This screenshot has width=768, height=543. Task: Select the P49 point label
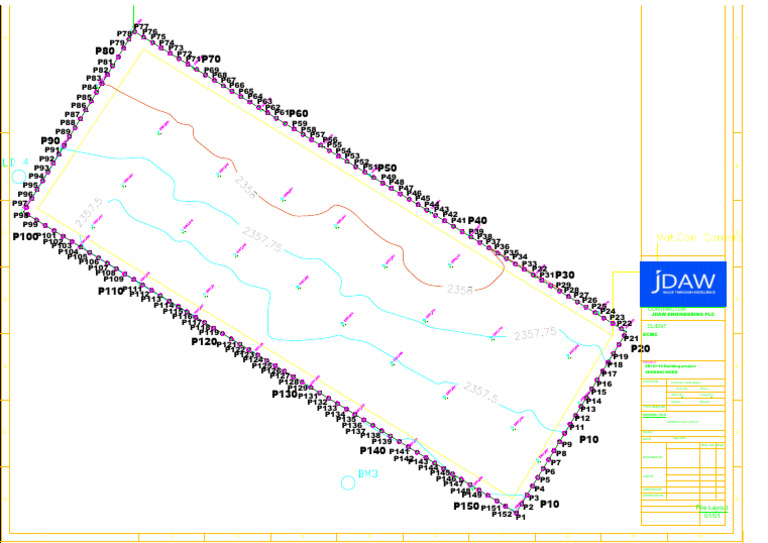(x=388, y=177)
